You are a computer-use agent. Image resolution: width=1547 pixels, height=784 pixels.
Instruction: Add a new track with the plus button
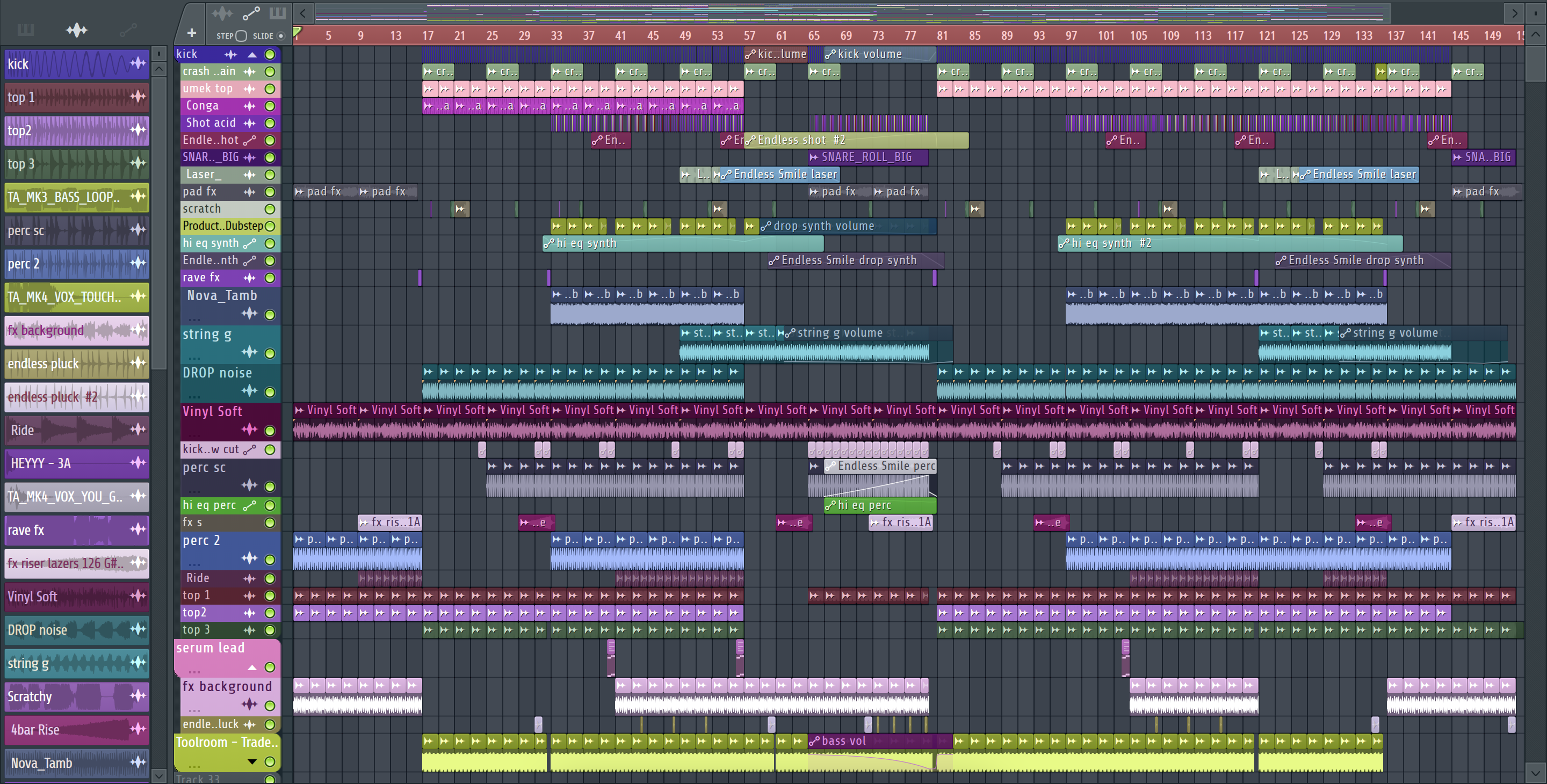[x=192, y=34]
